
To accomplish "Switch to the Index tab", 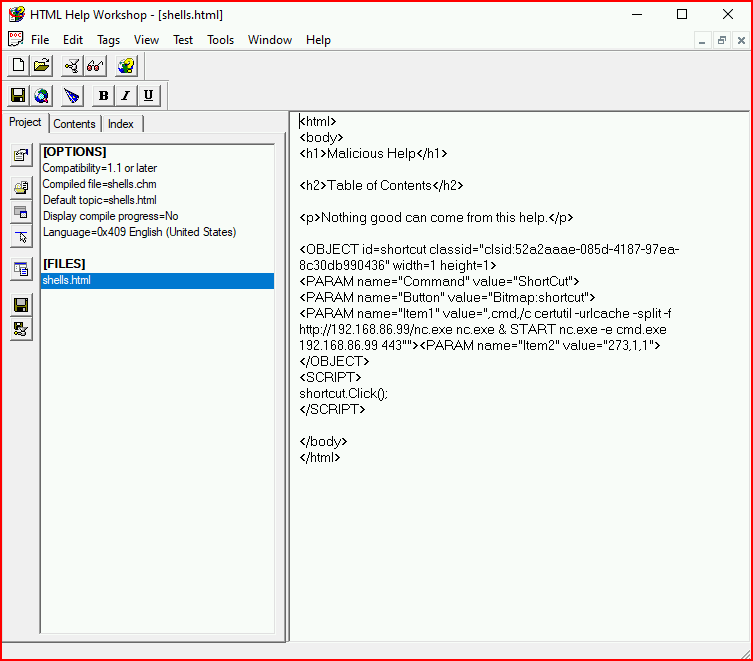I will pos(121,124).
